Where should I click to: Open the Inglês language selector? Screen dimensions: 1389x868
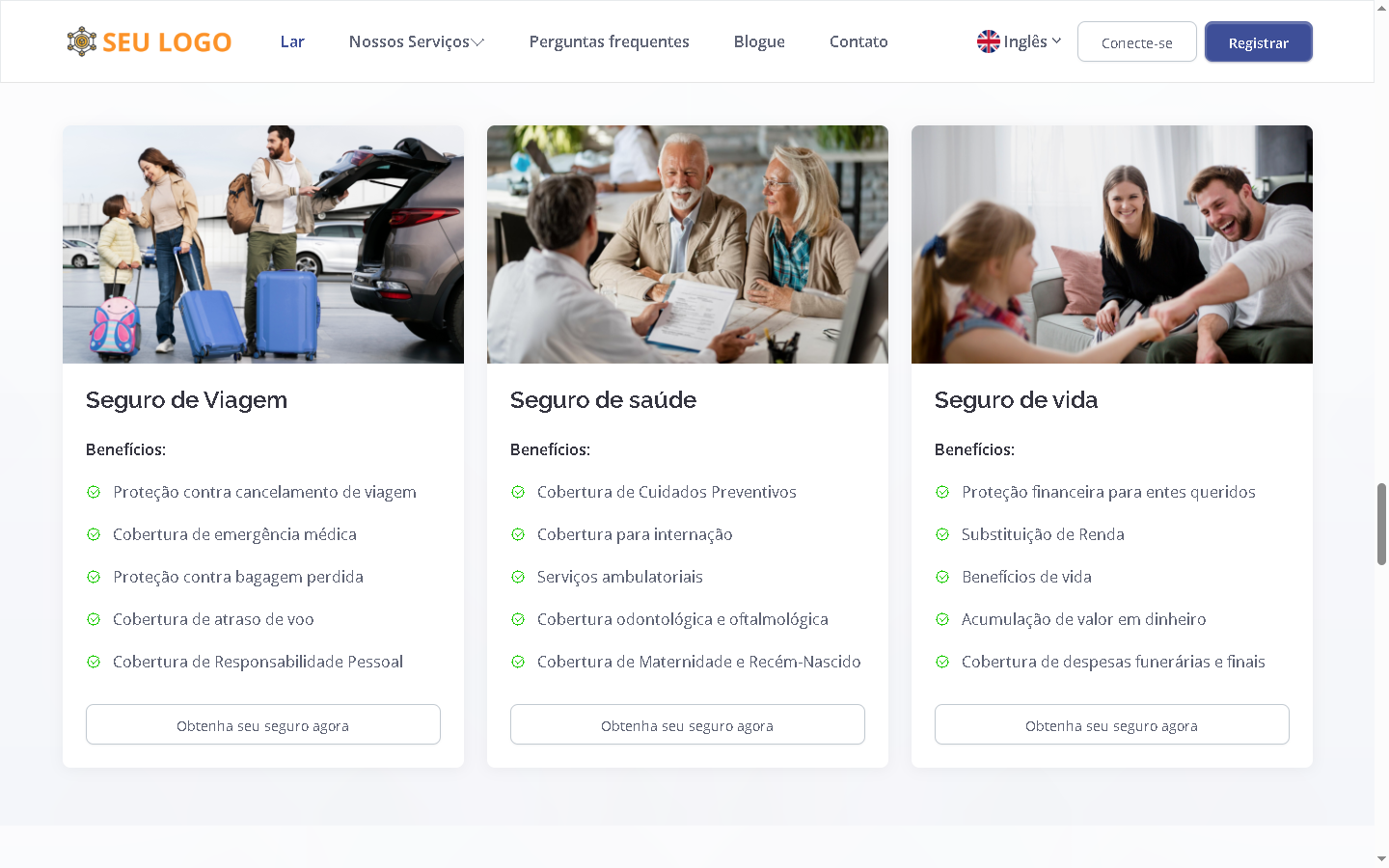pyautogui.click(x=1020, y=41)
